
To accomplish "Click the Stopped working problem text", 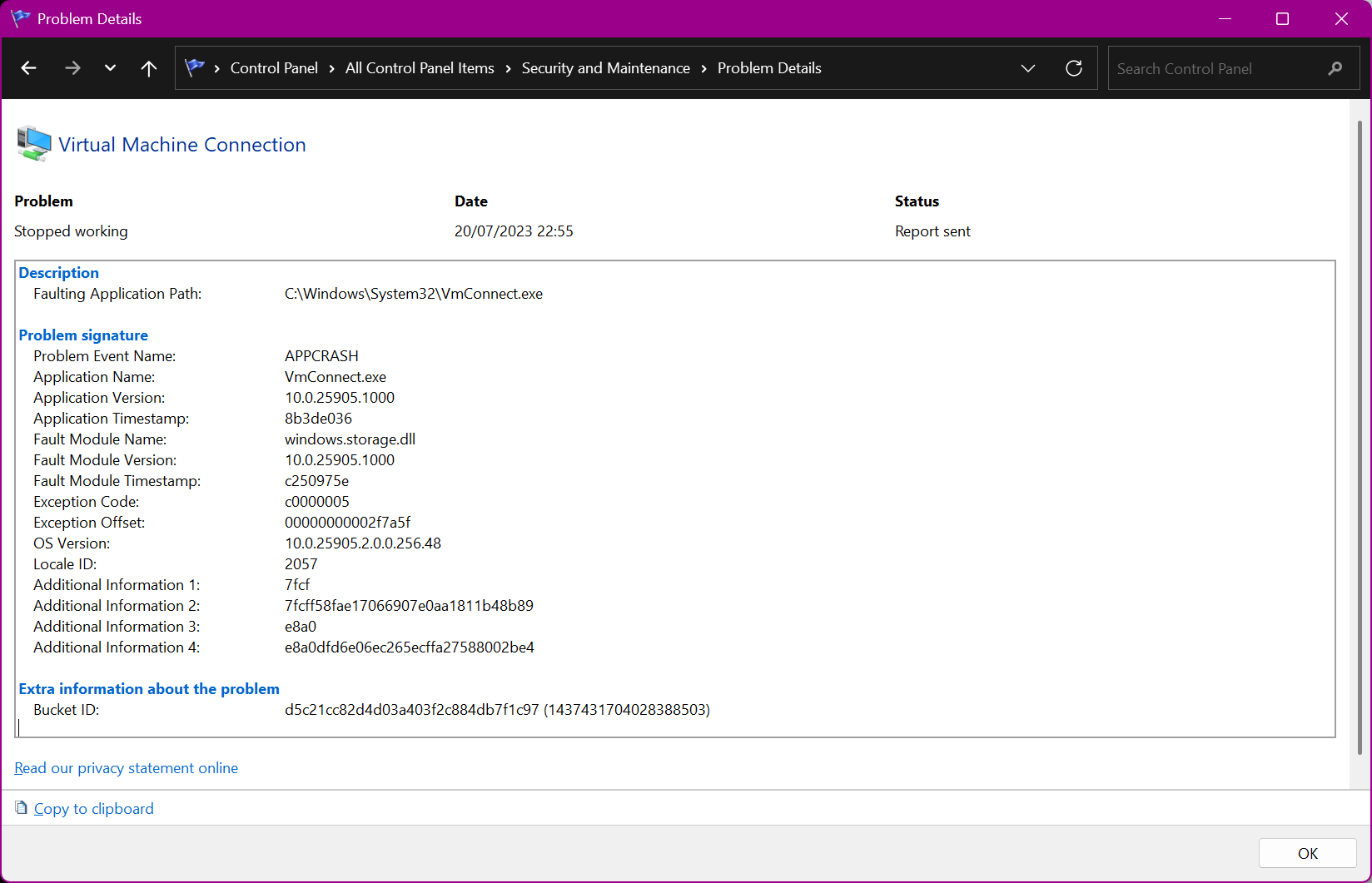I will click(71, 231).
